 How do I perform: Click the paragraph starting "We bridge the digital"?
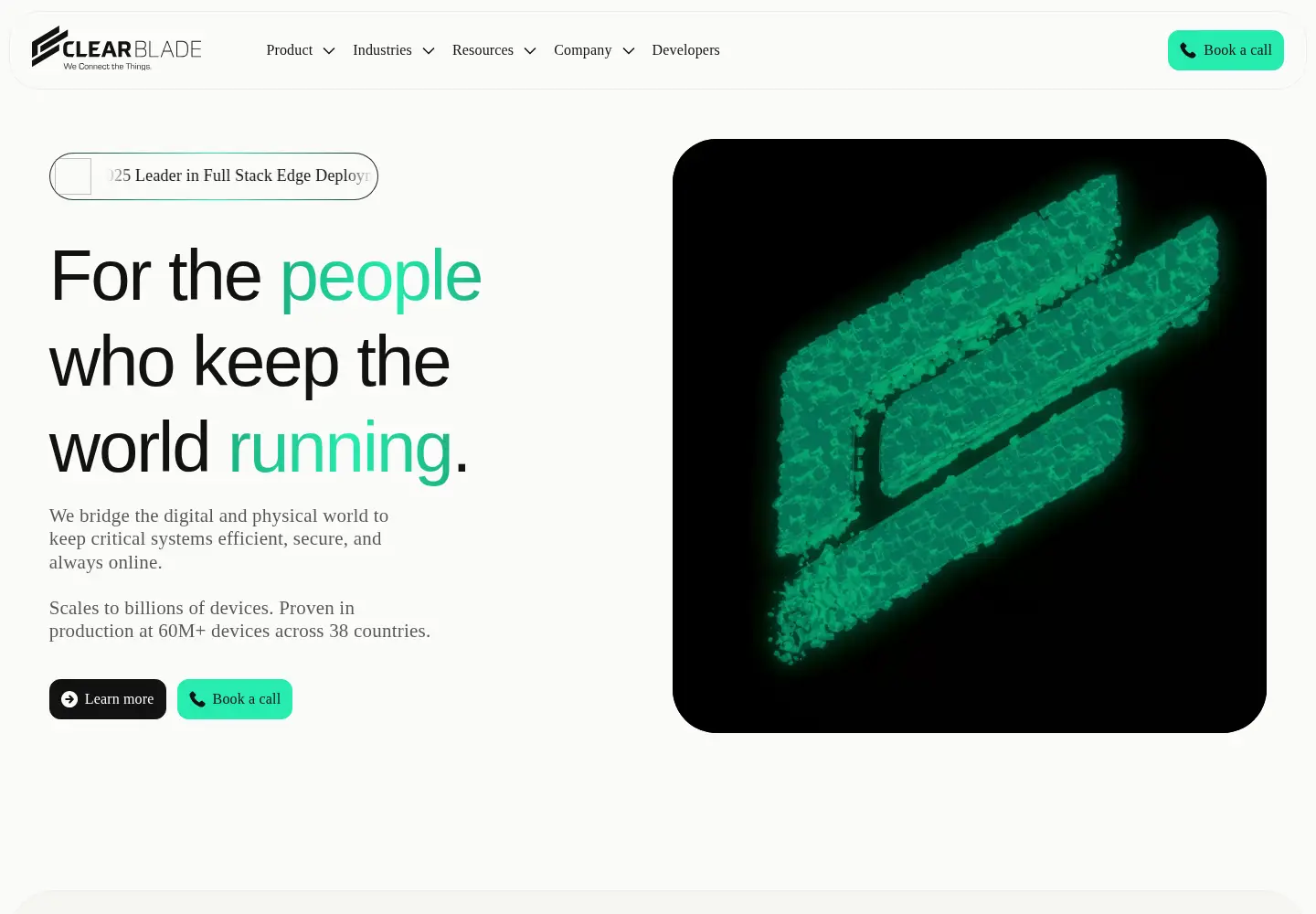[219, 539]
